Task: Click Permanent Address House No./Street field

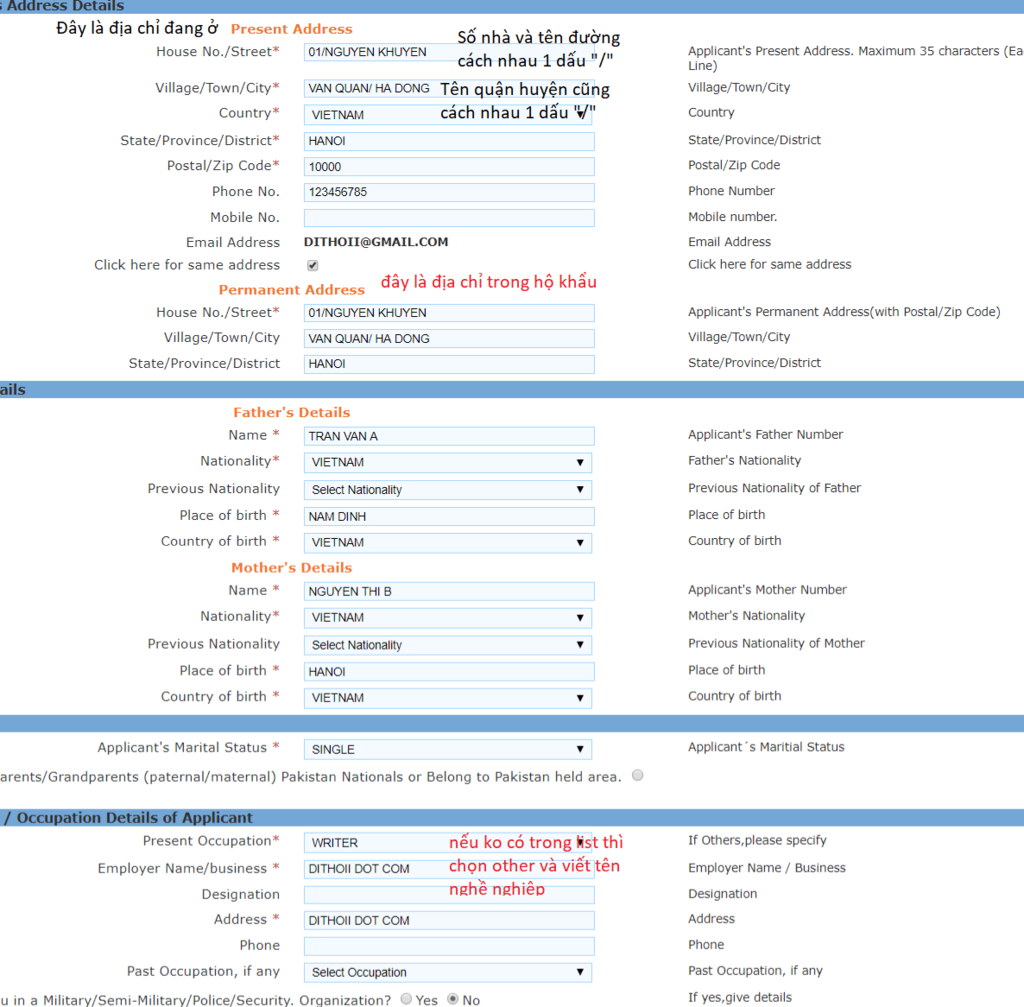Action: tap(449, 313)
